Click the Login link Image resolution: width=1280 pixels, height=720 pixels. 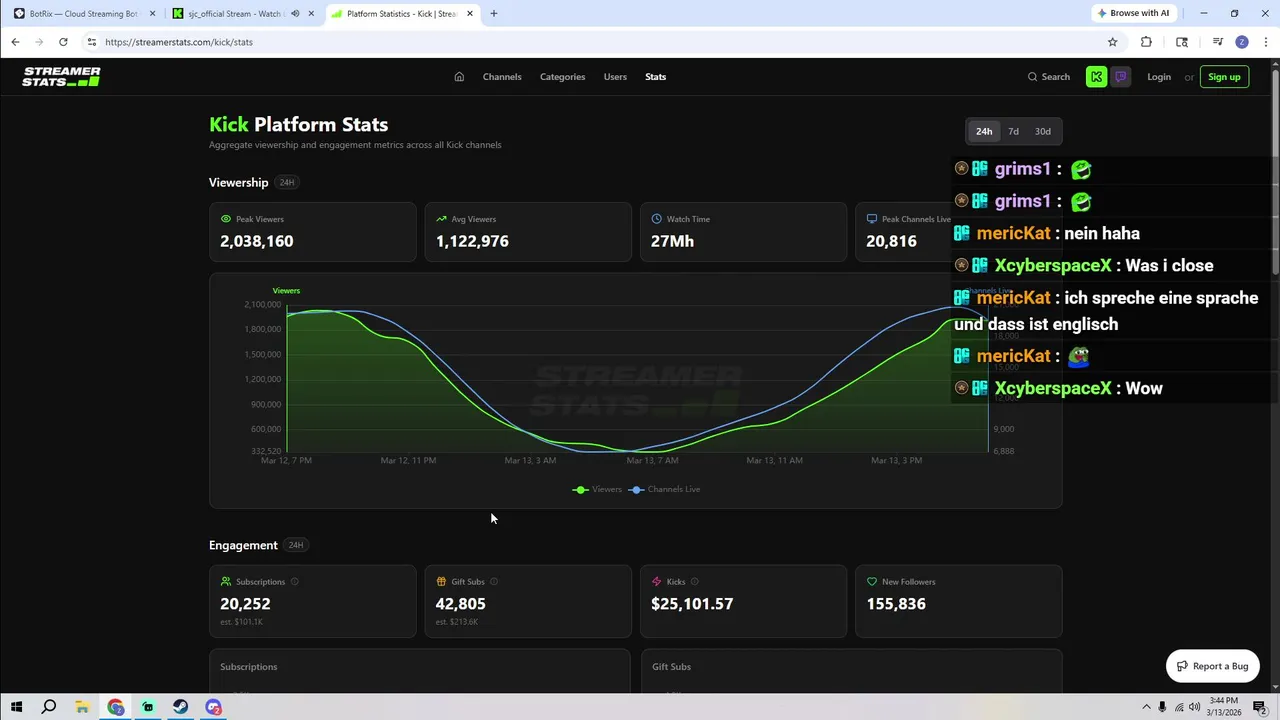pos(1159,77)
